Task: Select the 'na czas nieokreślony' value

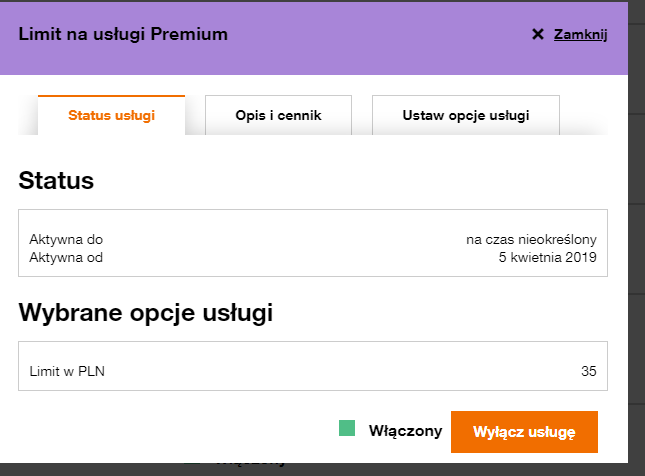Action: tap(531, 240)
